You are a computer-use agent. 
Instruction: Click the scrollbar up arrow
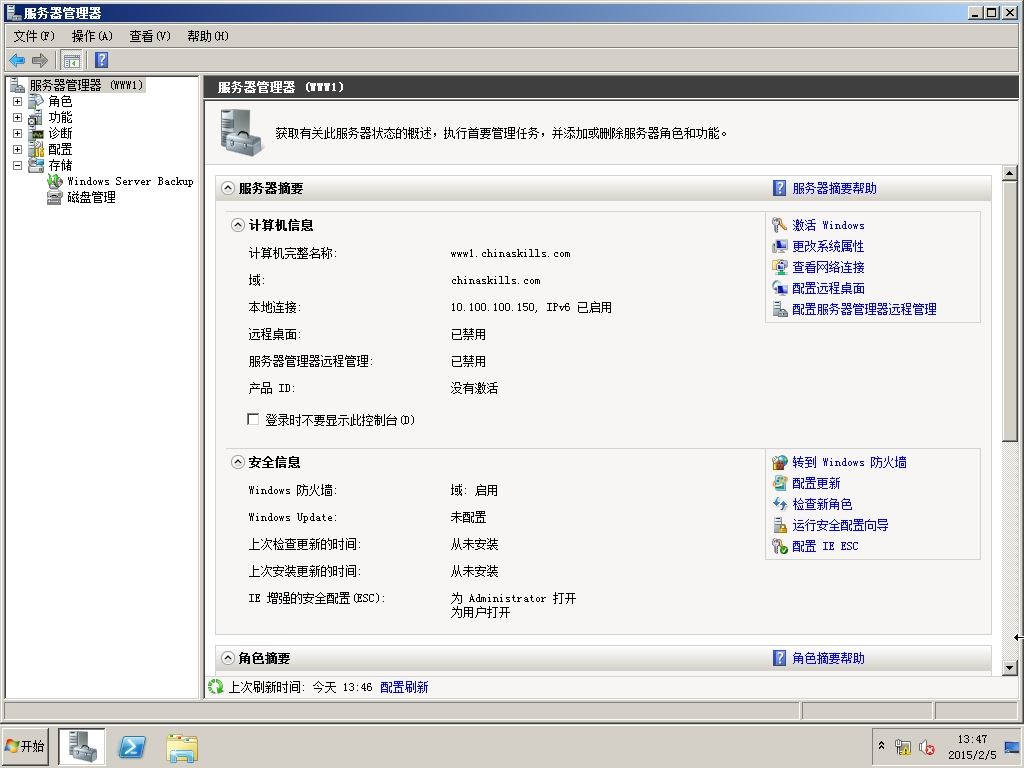pyautogui.click(x=1009, y=173)
